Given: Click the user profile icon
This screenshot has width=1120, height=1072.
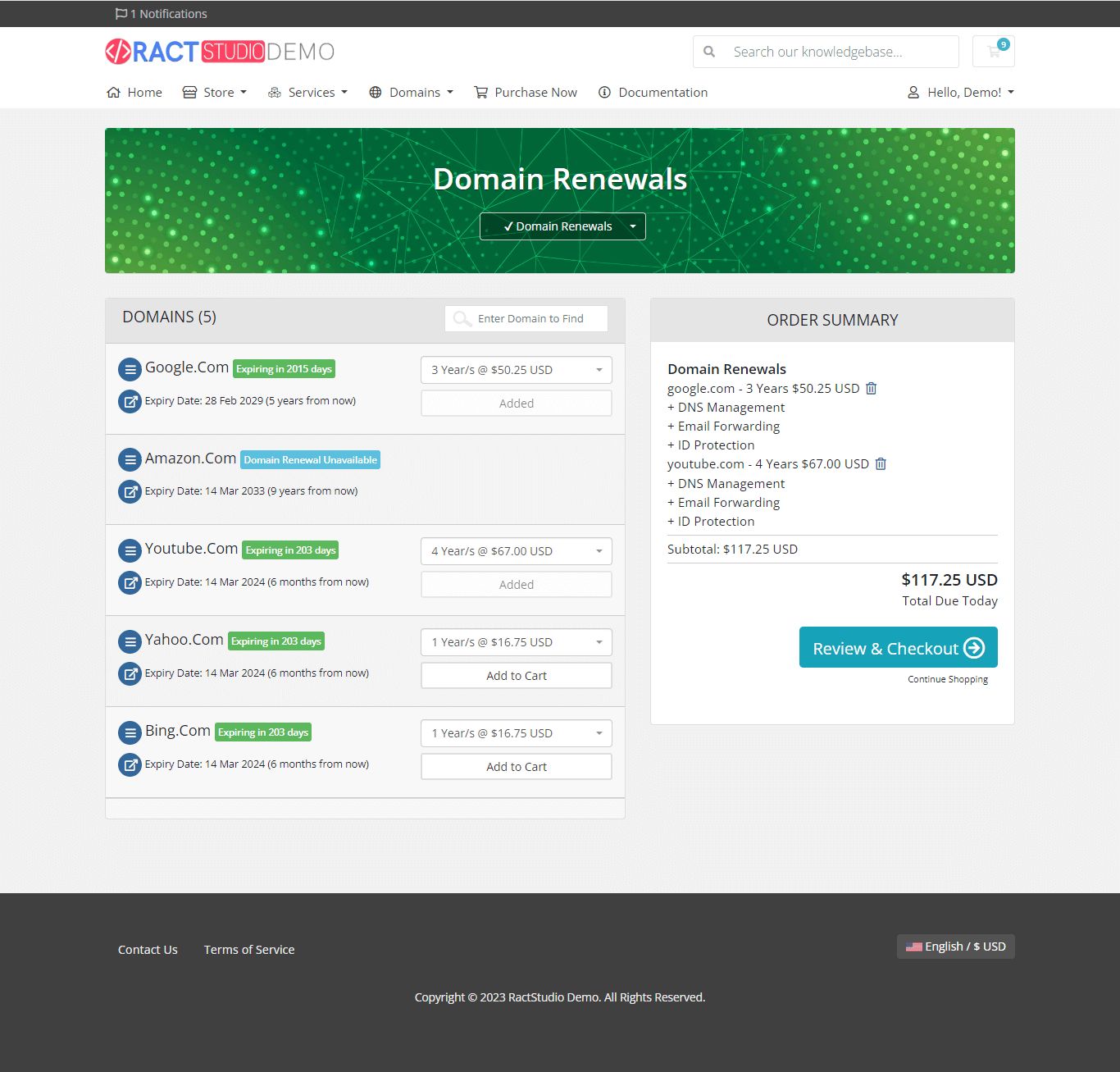Looking at the screenshot, I should (x=913, y=93).
